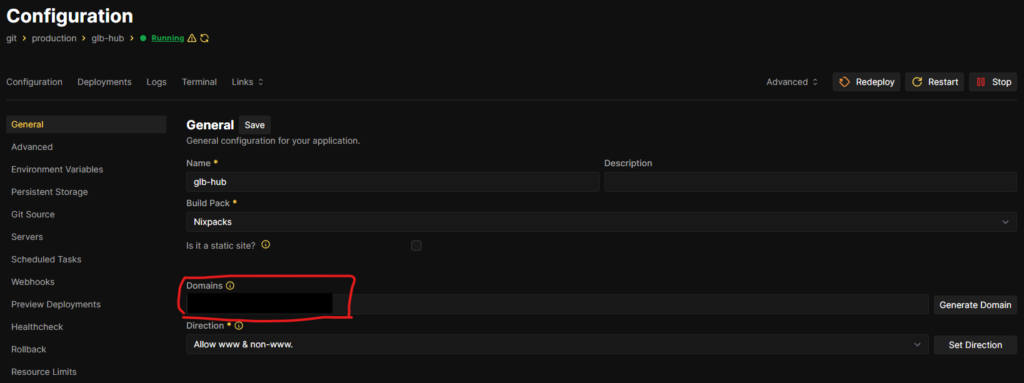Open the Configuration tab
This screenshot has width=1024, height=383.
tap(34, 82)
